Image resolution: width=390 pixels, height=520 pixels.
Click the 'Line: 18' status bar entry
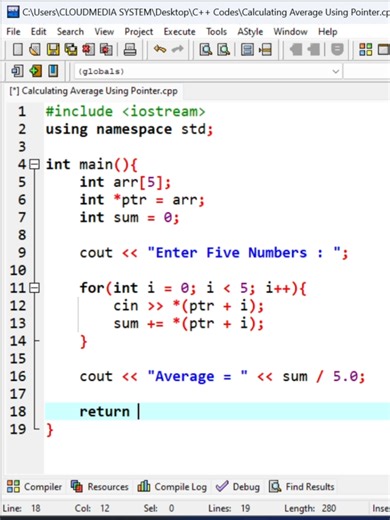[21, 508]
